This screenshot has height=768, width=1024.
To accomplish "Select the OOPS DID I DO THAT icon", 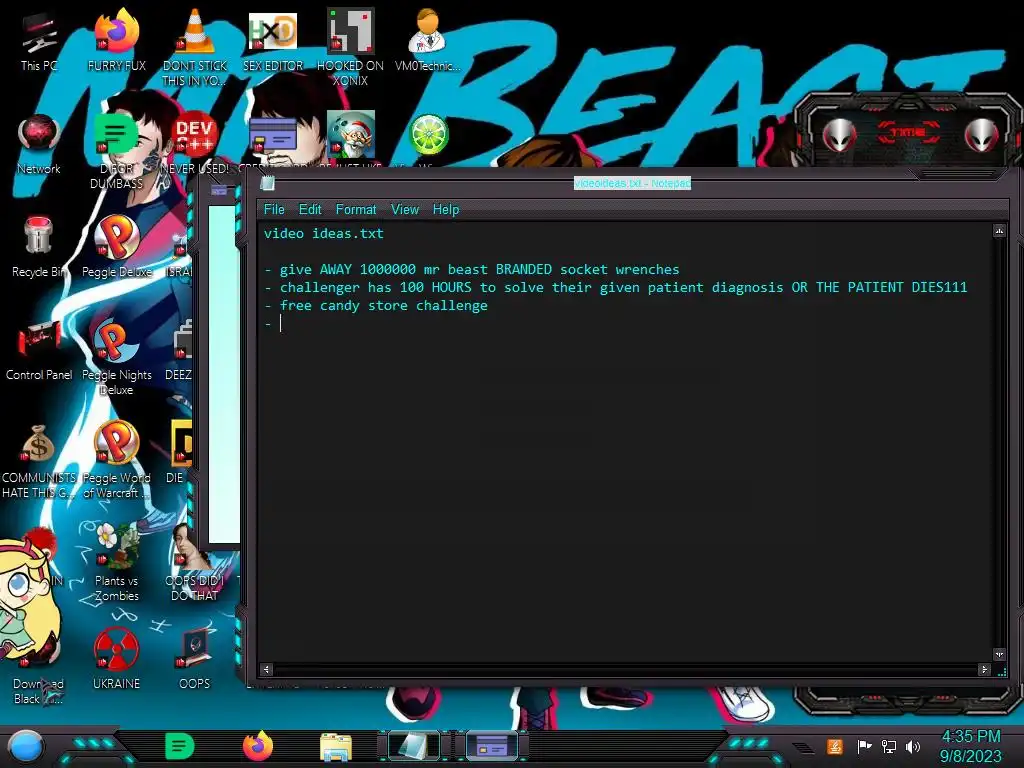I will [x=195, y=564].
